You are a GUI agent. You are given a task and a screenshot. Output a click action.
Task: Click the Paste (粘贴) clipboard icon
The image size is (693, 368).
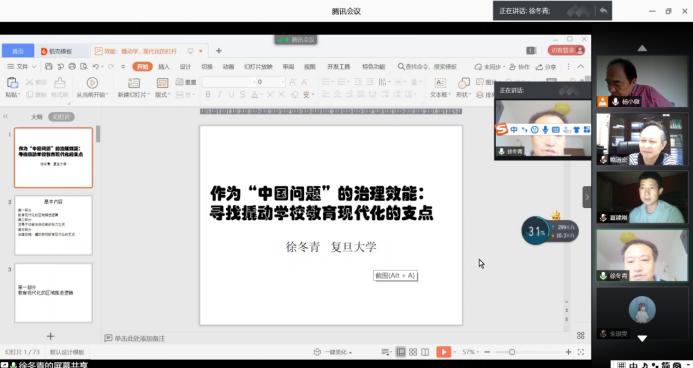12,83
